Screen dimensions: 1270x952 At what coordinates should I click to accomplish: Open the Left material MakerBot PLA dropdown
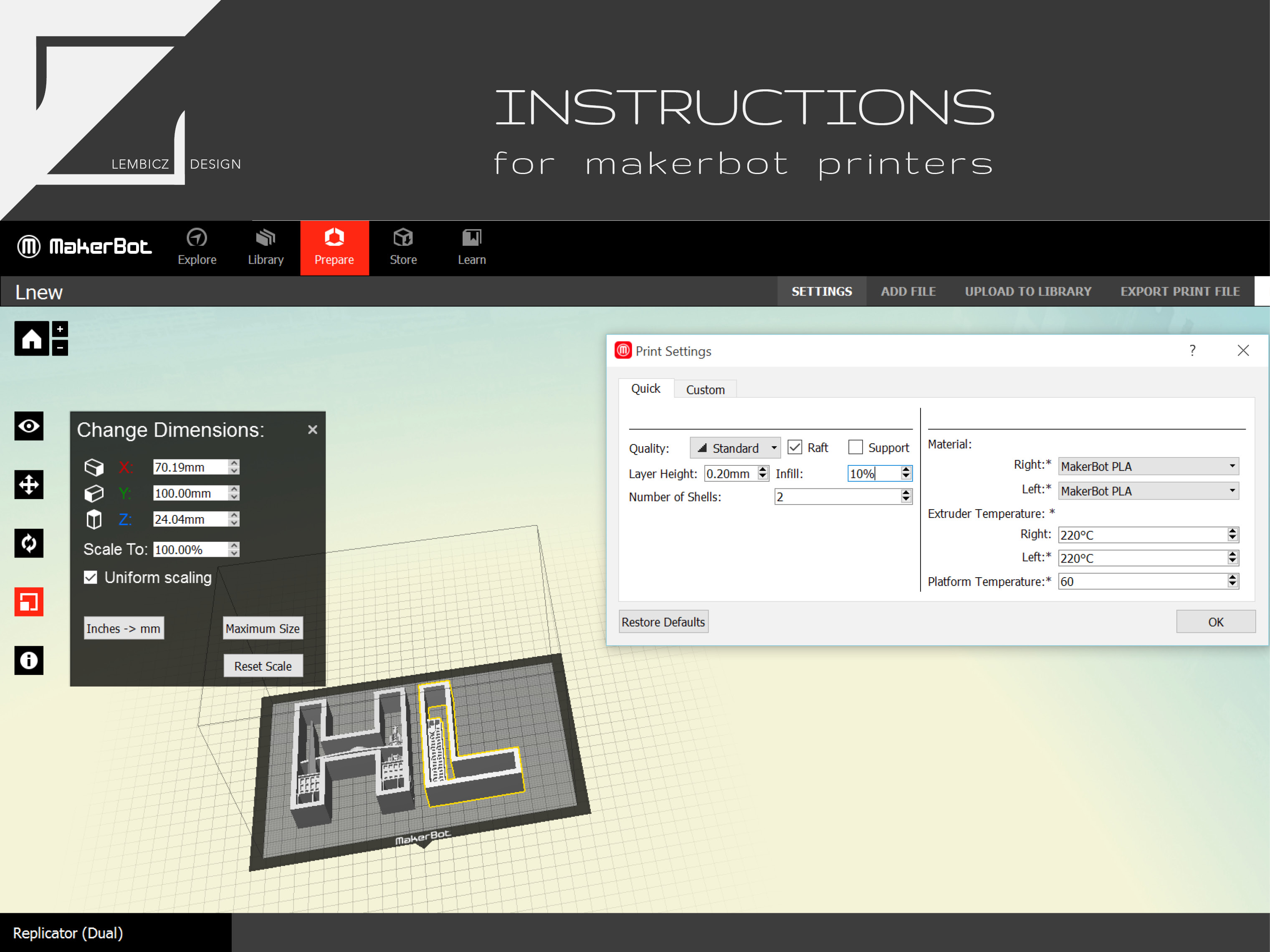pos(1148,491)
